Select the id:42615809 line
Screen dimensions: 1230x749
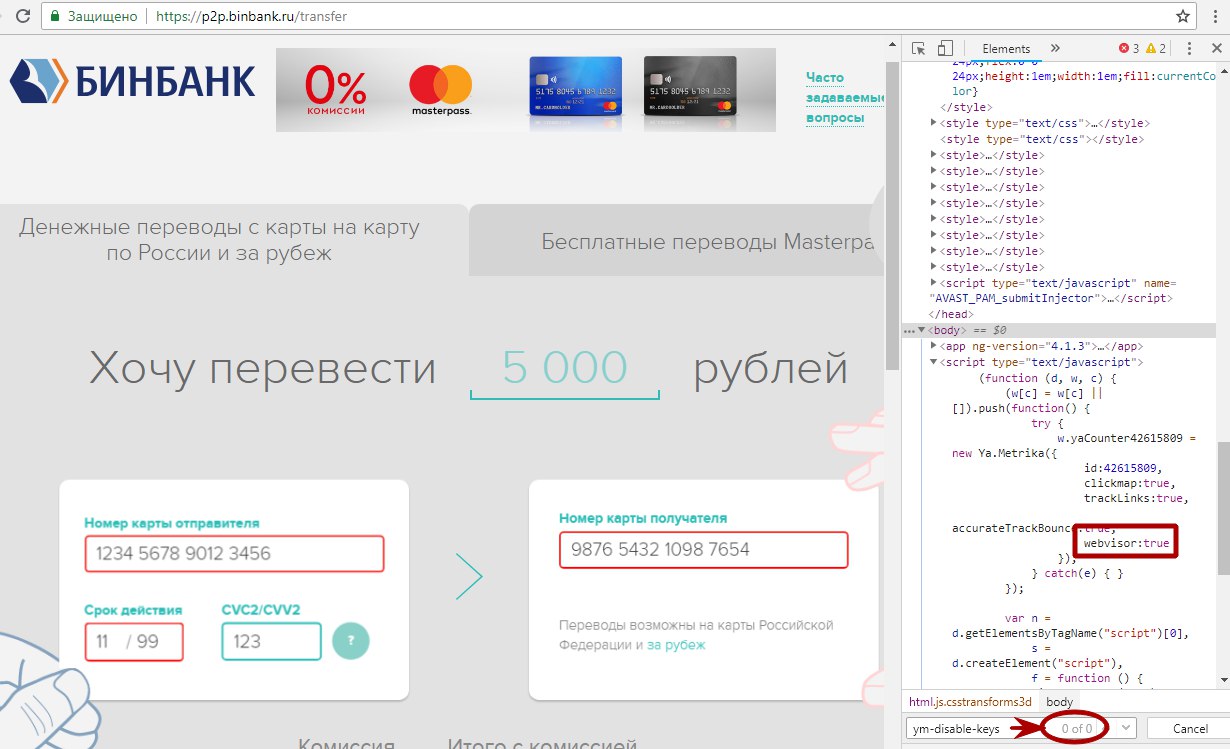point(1122,466)
